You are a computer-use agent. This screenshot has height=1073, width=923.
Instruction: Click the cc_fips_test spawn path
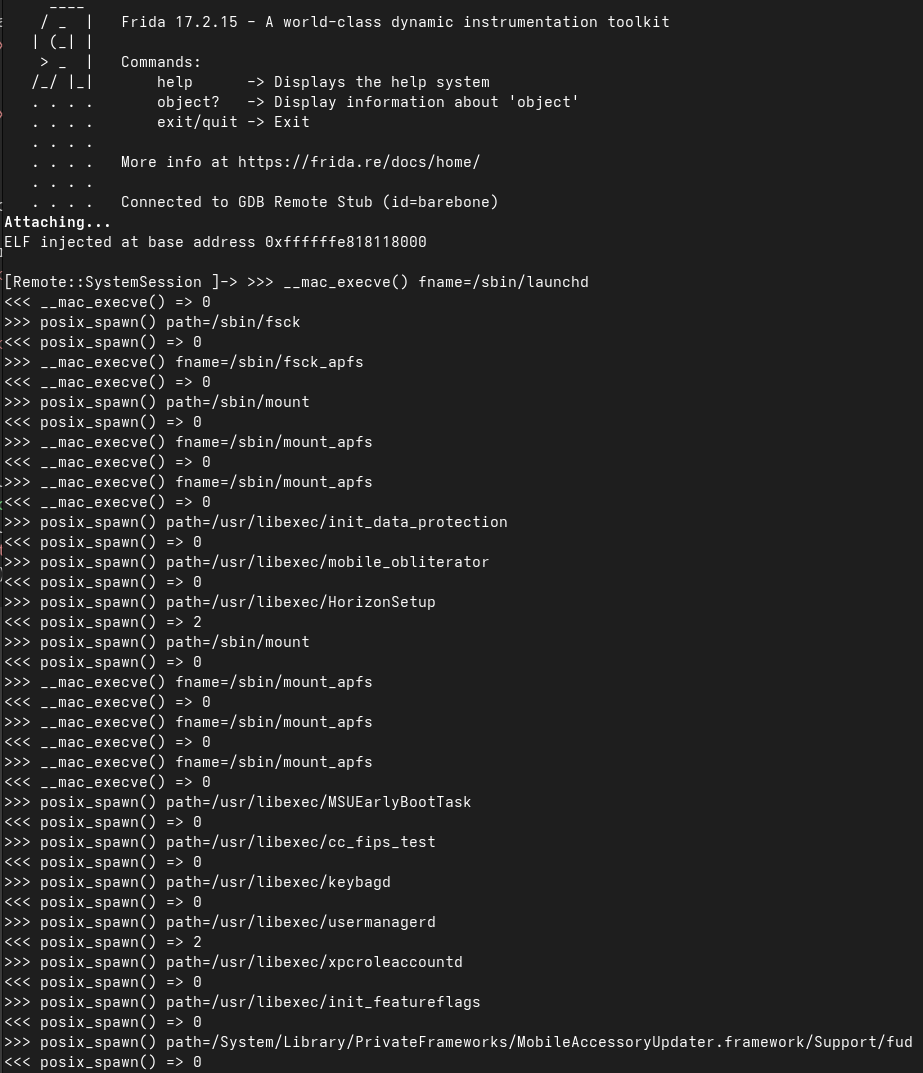(x=300, y=842)
